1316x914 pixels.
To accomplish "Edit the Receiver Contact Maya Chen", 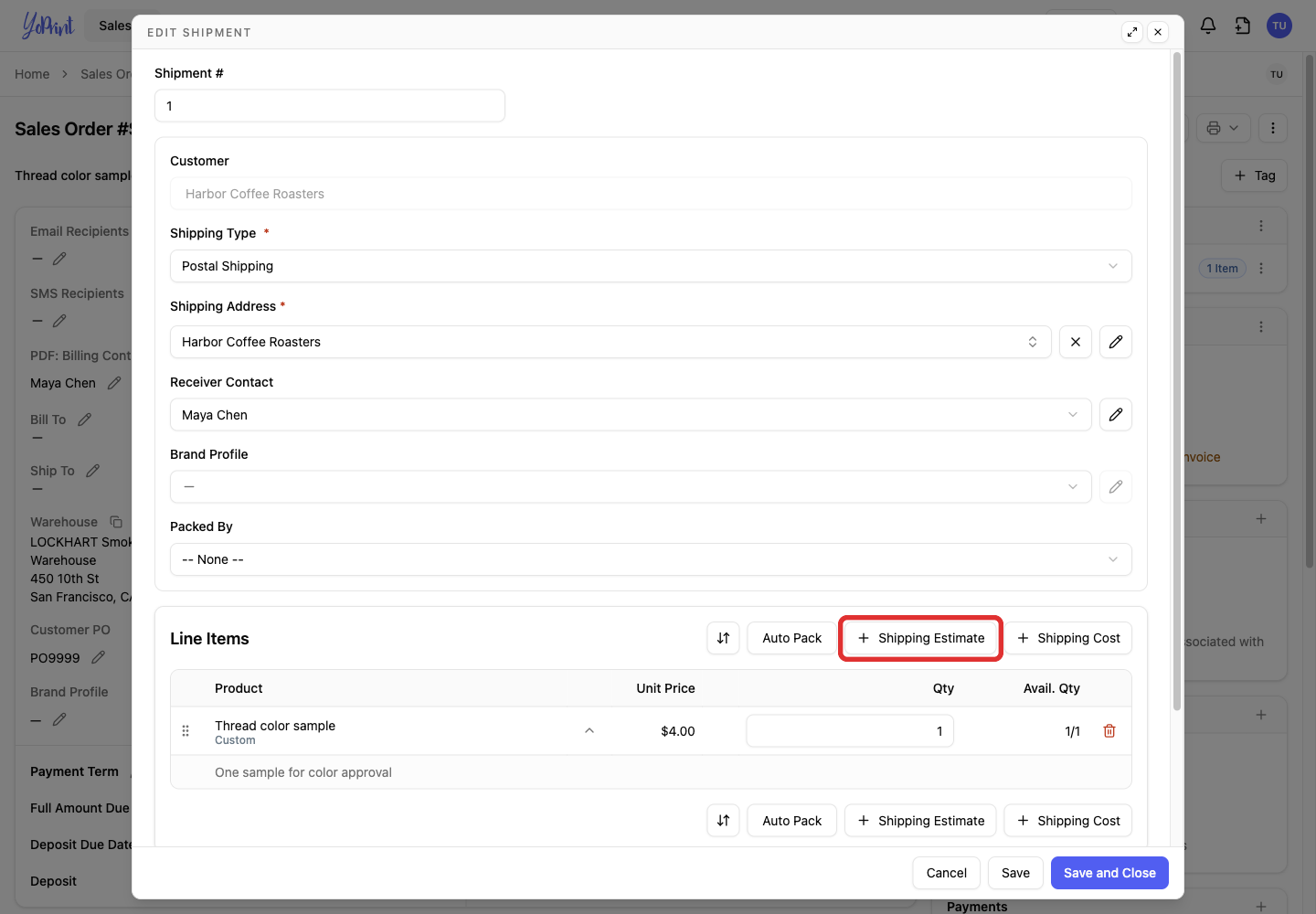I will (1116, 415).
